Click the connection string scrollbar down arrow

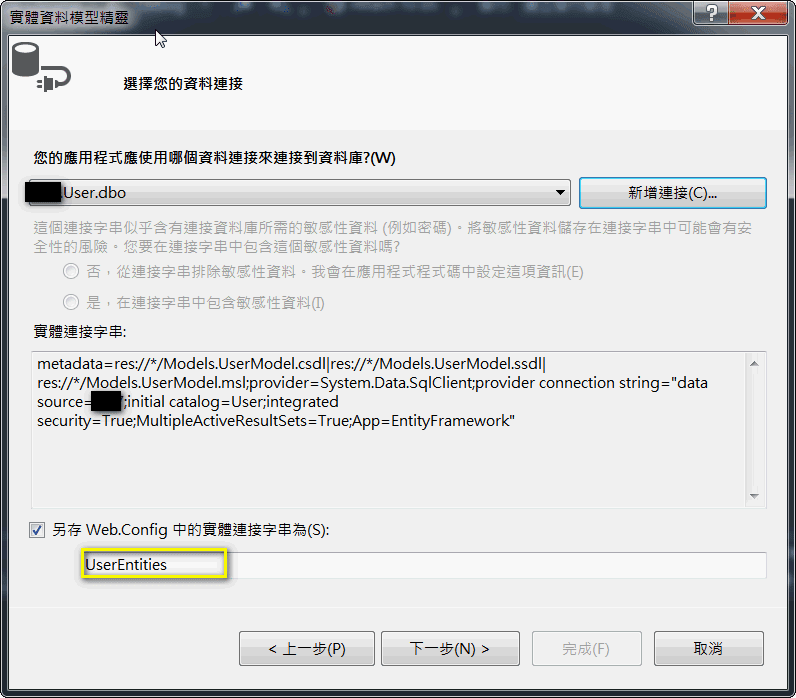(754, 496)
